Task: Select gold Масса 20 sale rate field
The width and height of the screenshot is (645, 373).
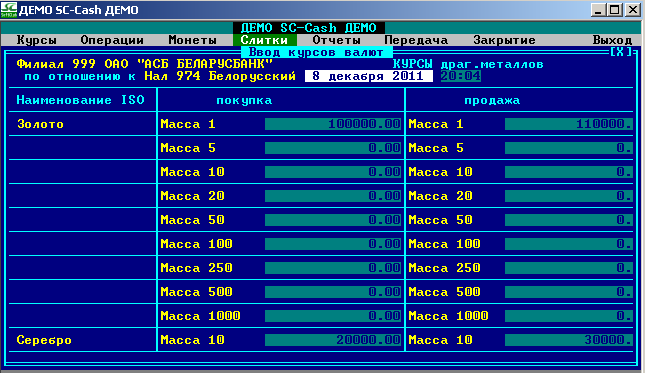Action: (568, 196)
